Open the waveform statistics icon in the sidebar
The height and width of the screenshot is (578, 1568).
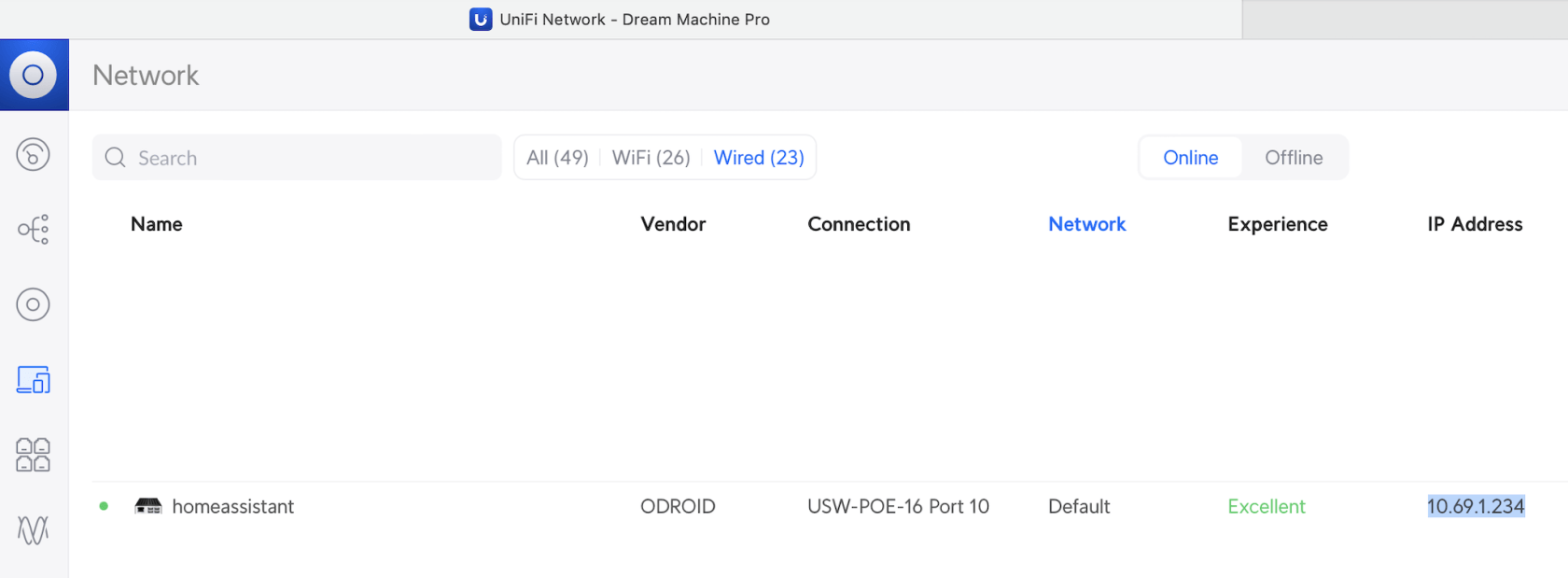click(34, 530)
